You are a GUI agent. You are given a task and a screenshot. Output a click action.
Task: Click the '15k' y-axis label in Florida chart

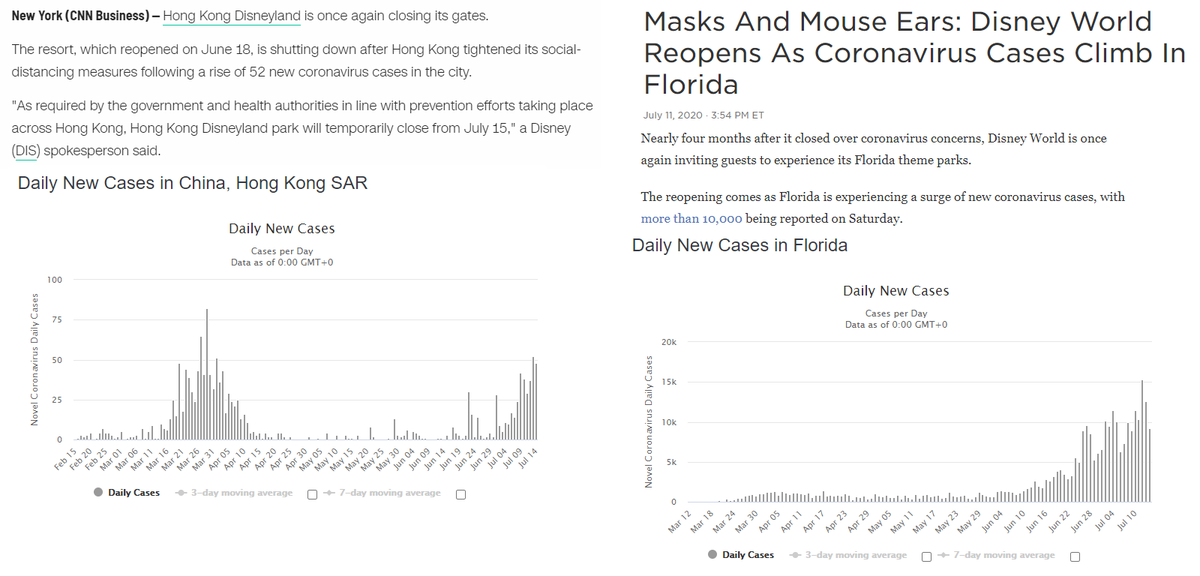(669, 382)
